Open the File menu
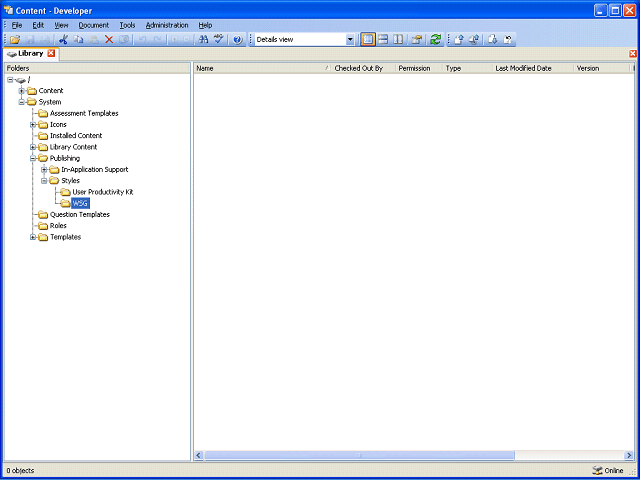The image size is (640, 480). (x=17, y=25)
